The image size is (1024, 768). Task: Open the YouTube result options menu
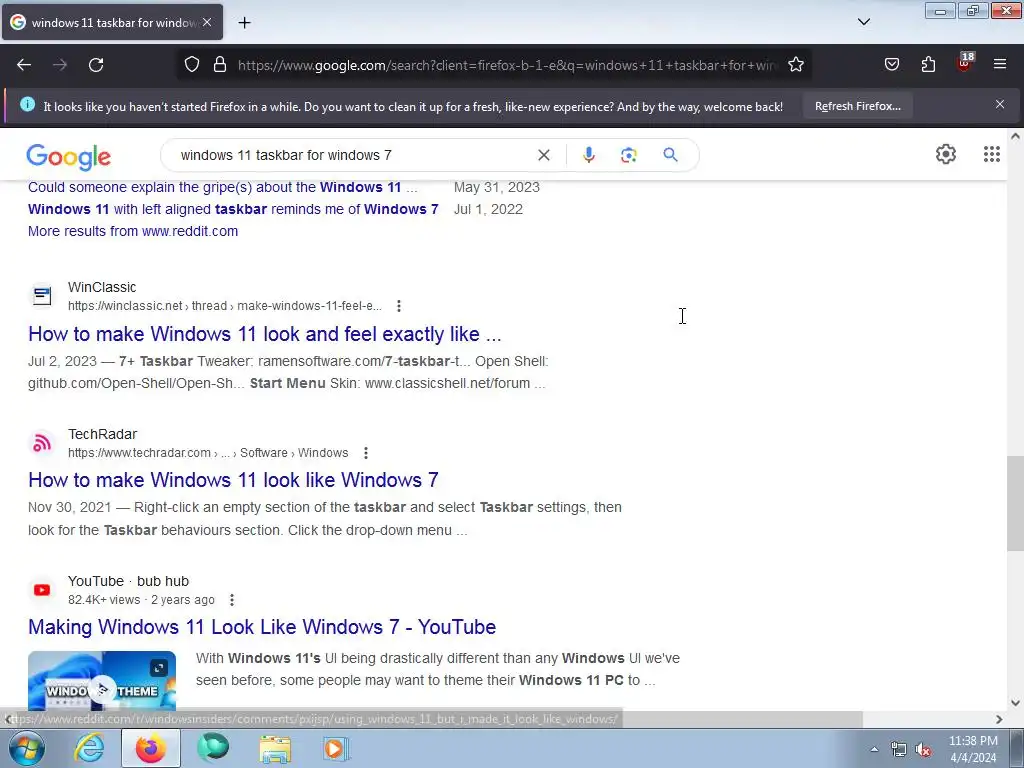point(231,600)
